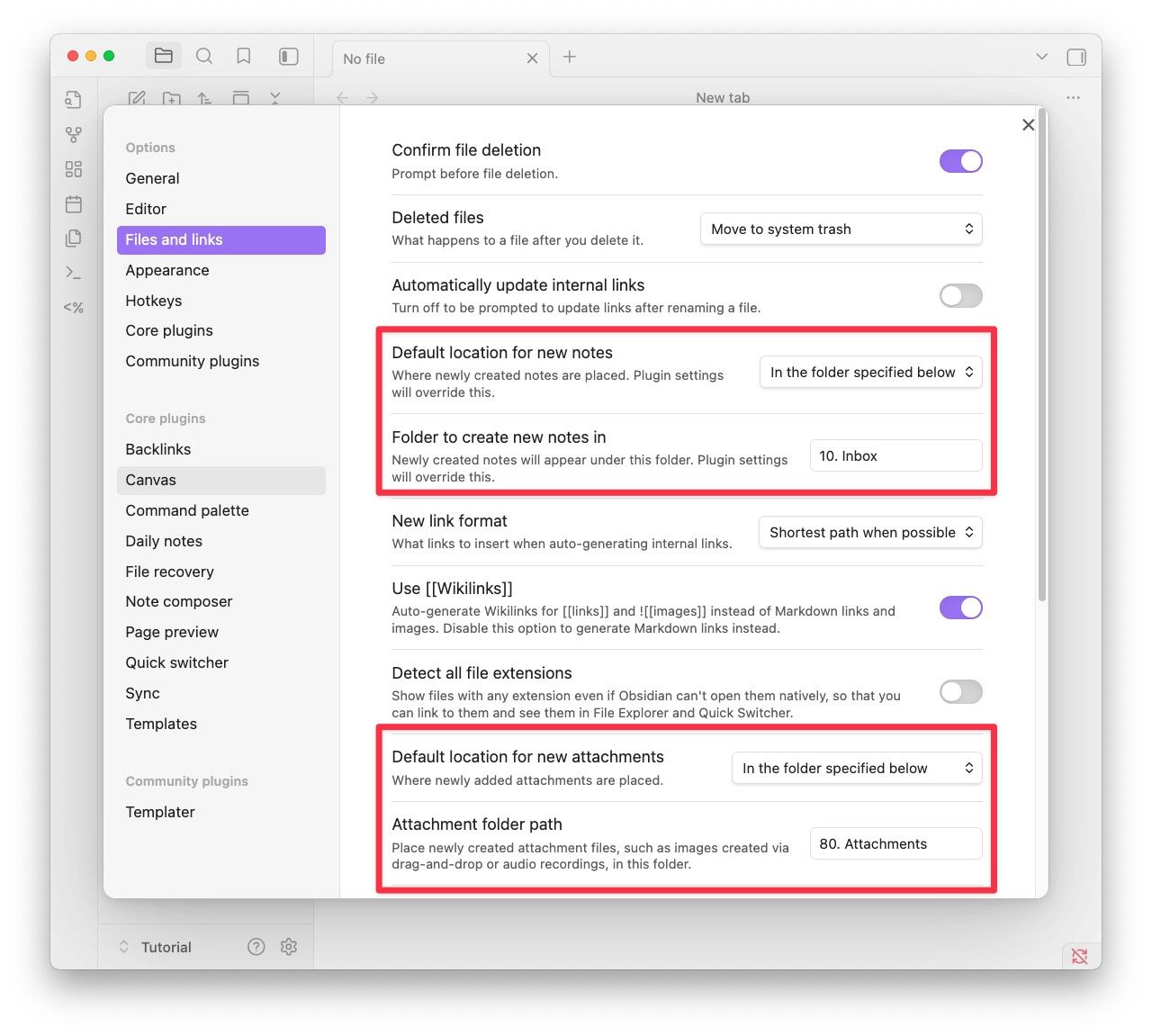Toggle the right sidebar icon
The image size is (1152, 1036).
pyautogui.click(x=1076, y=57)
